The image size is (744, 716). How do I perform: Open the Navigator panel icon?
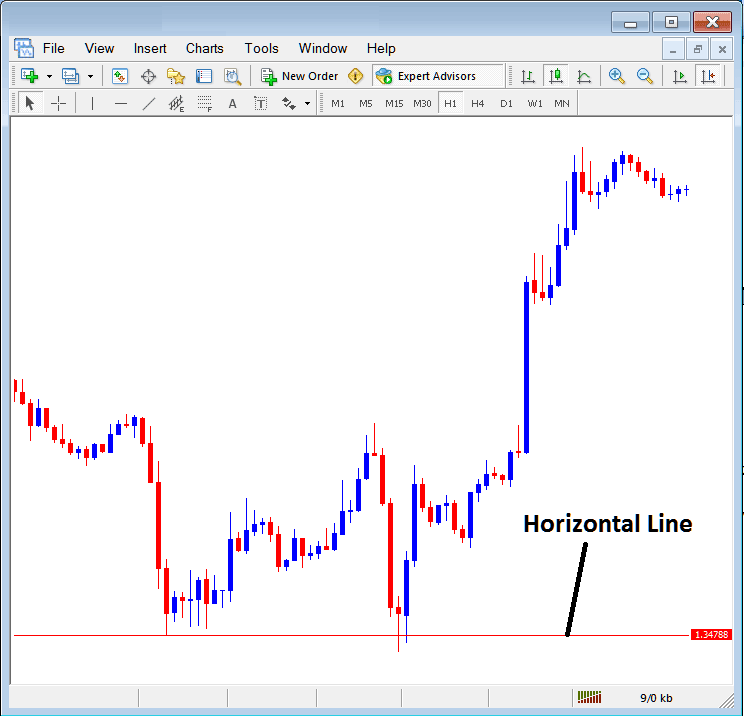[x=176, y=76]
